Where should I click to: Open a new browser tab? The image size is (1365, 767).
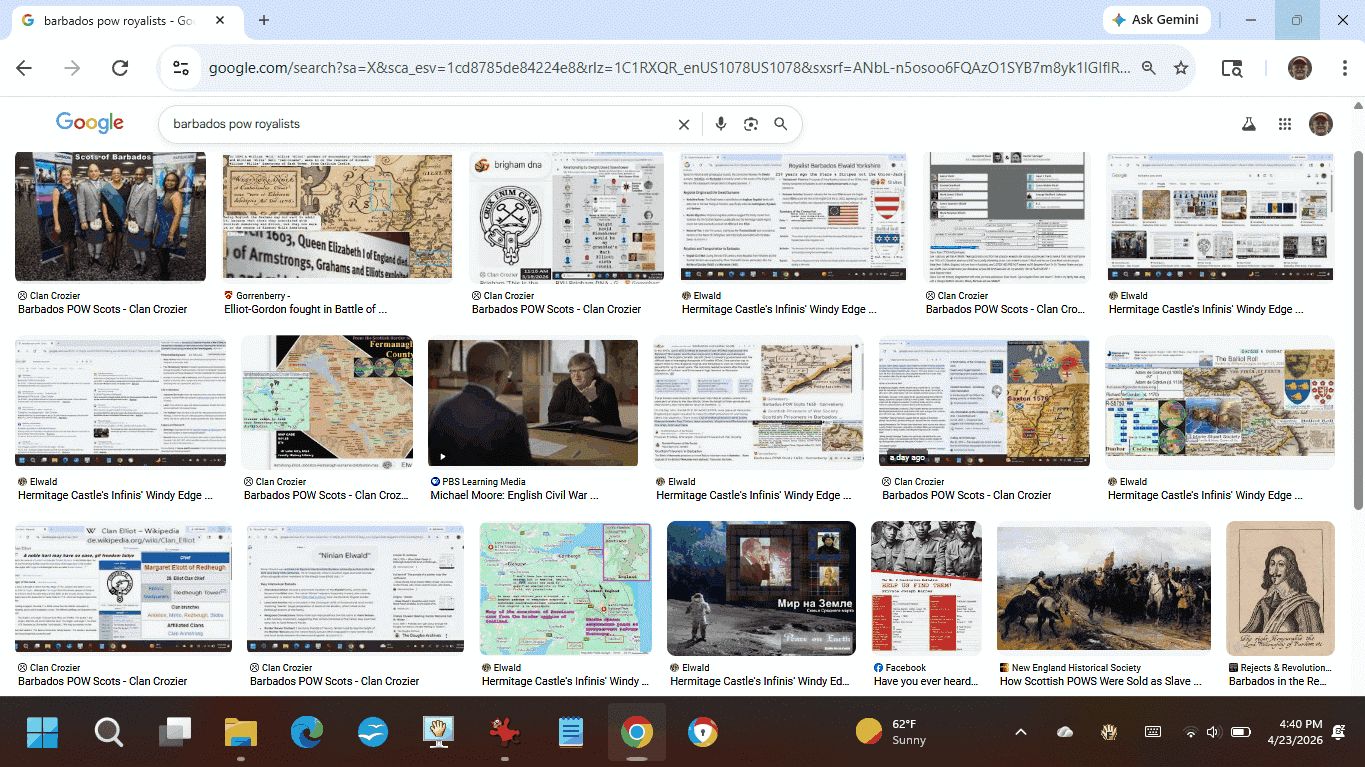264,20
